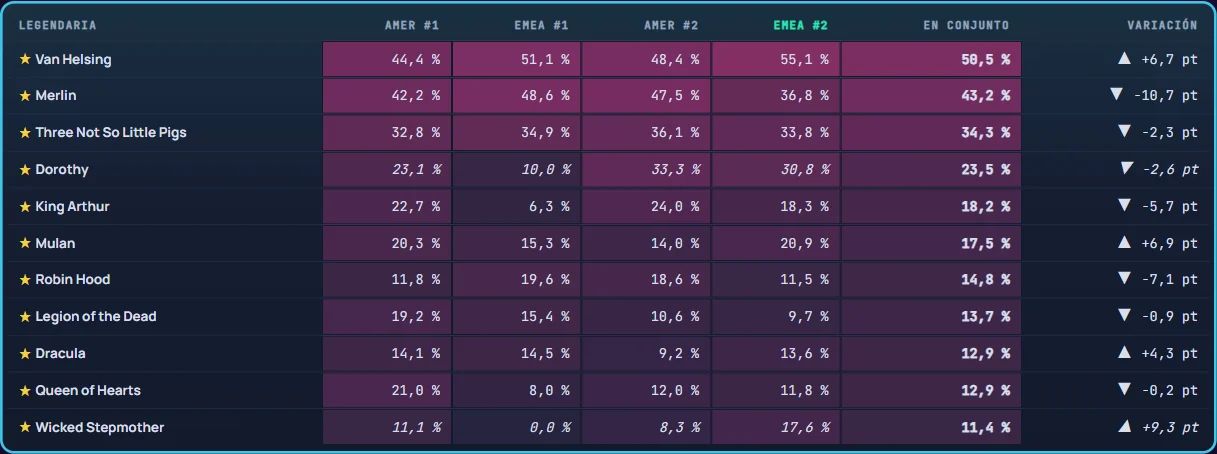Click the star icon beside Robin Hood
Viewport: 1217px width, 454px height.
(25, 280)
